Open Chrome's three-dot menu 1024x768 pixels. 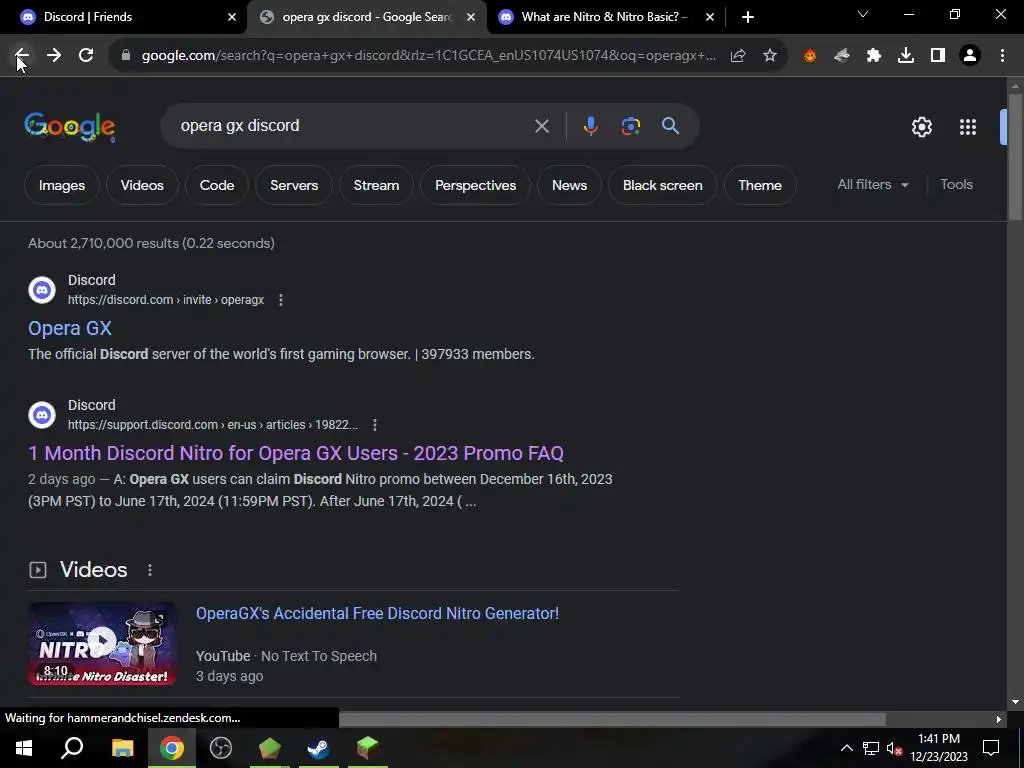pyautogui.click(x=1002, y=56)
